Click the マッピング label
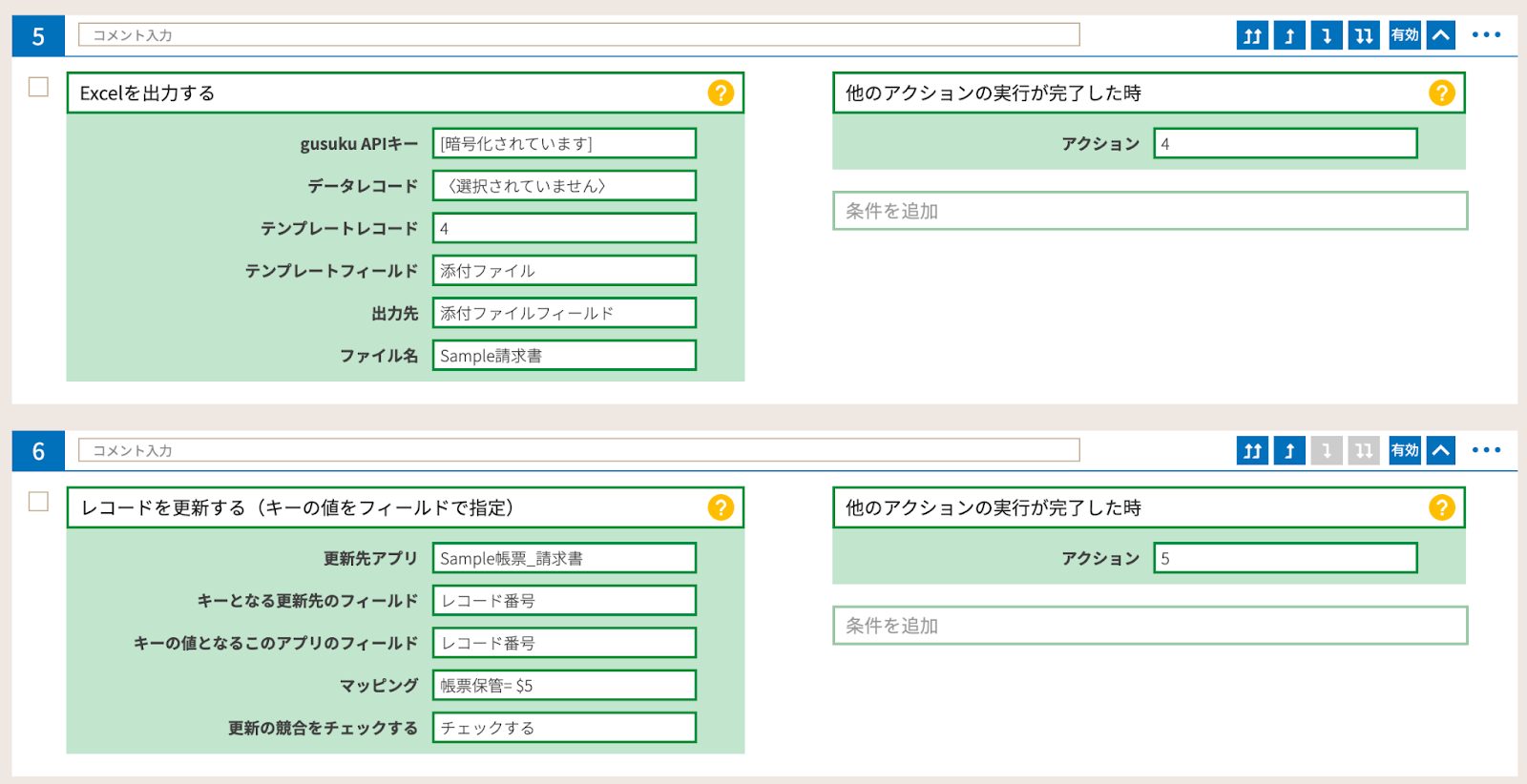This screenshot has height=784, width=1527. coord(379,686)
